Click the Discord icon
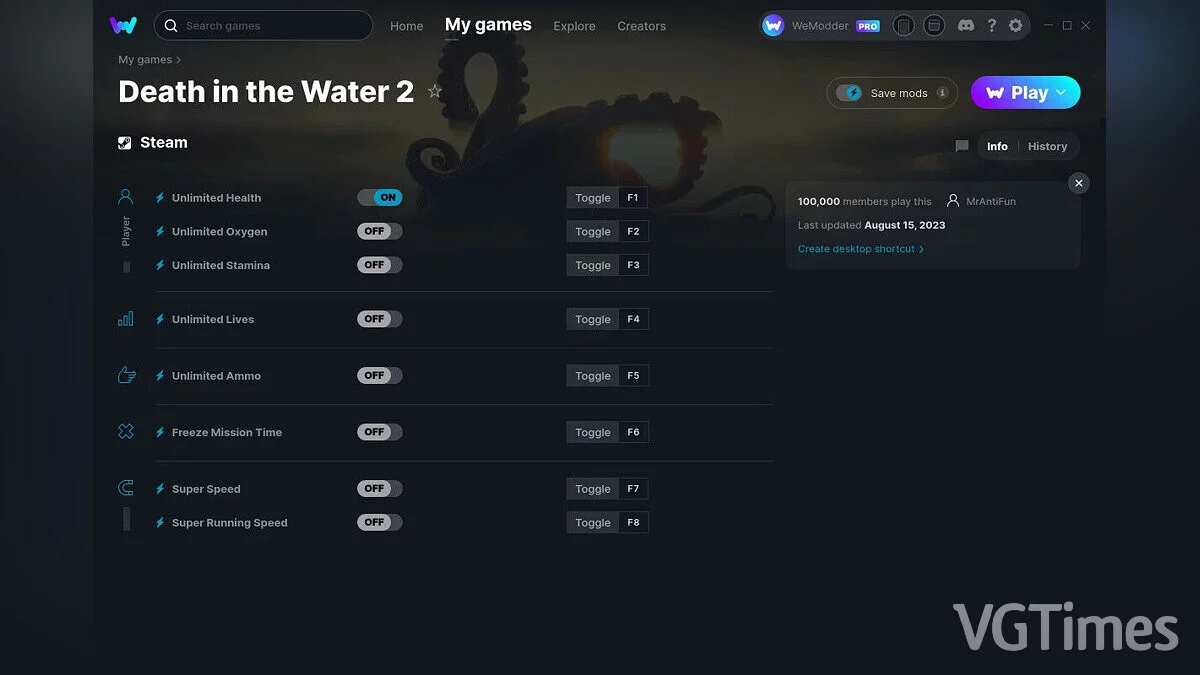Image resolution: width=1200 pixels, height=675 pixels. pos(965,26)
